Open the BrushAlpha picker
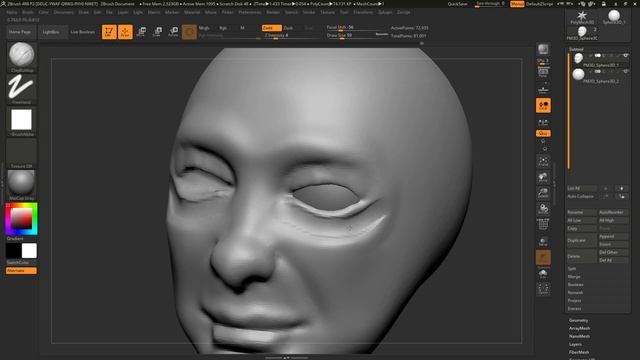Screen dimensions: 640x360 [21, 120]
